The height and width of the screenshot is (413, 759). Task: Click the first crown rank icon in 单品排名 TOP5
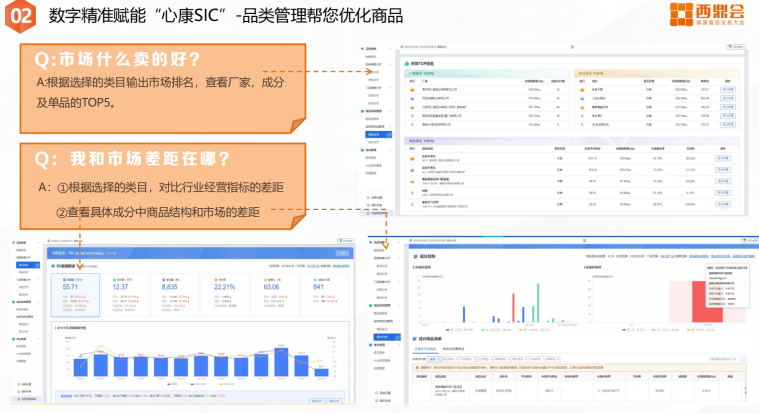(x=410, y=158)
